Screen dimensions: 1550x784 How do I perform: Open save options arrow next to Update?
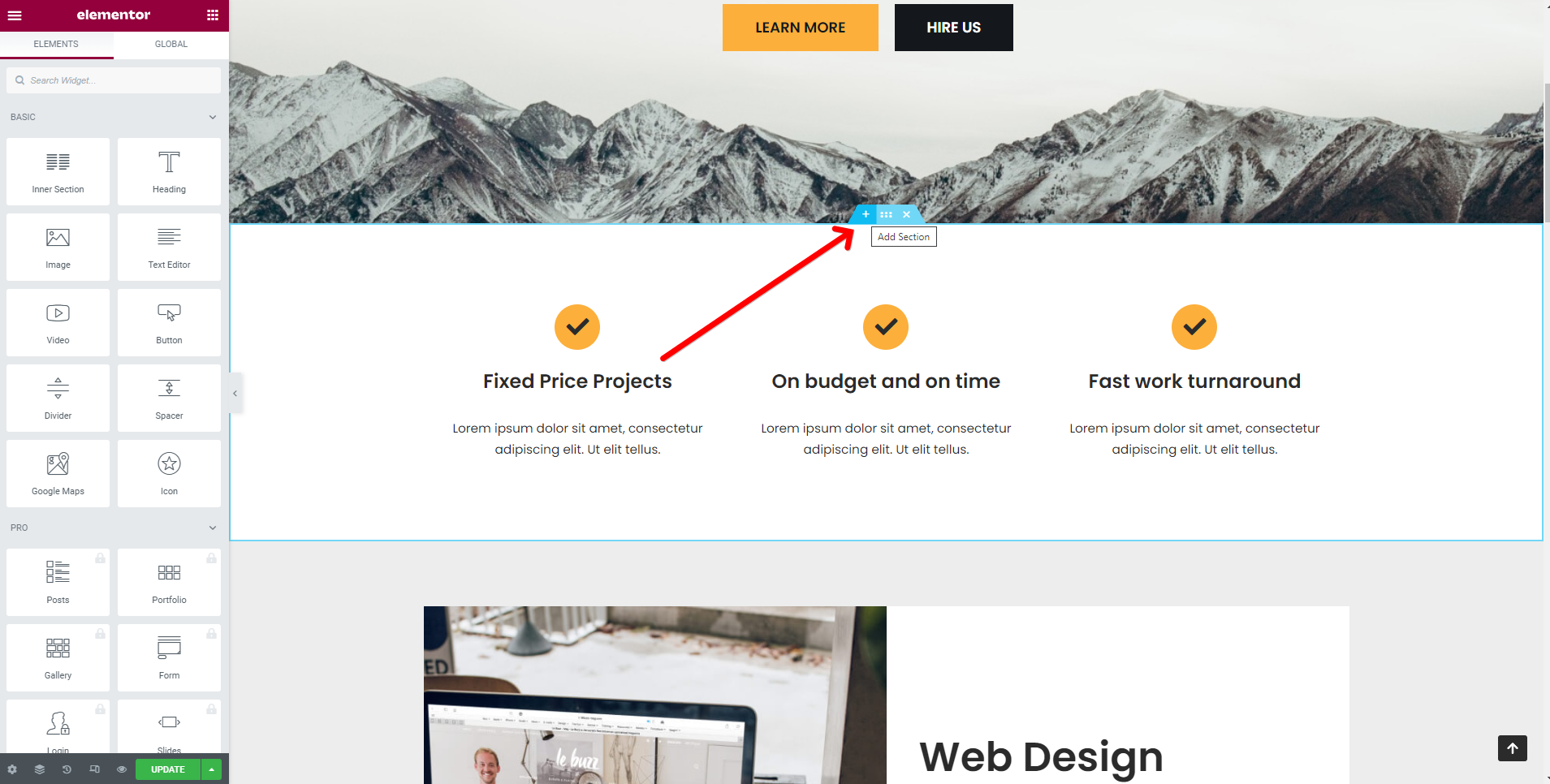(x=211, y=769)
